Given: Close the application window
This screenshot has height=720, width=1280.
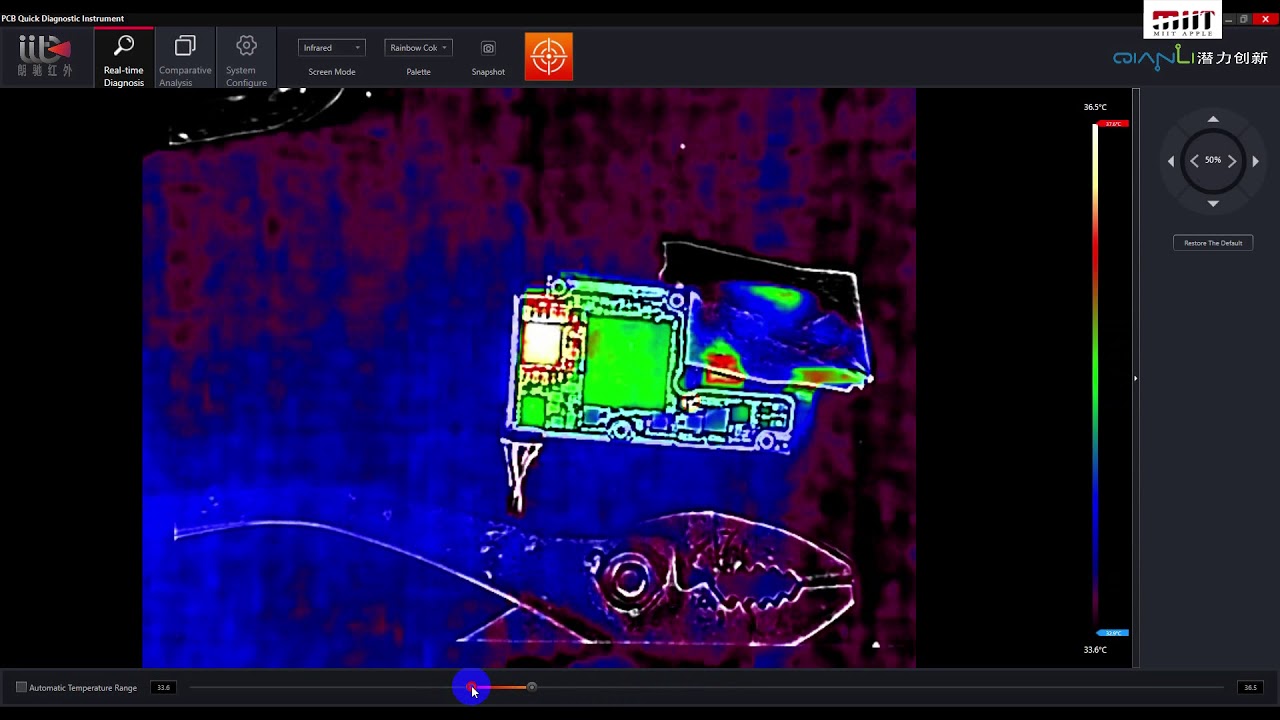Looking at the screenshot, I should click(1265, 19).
